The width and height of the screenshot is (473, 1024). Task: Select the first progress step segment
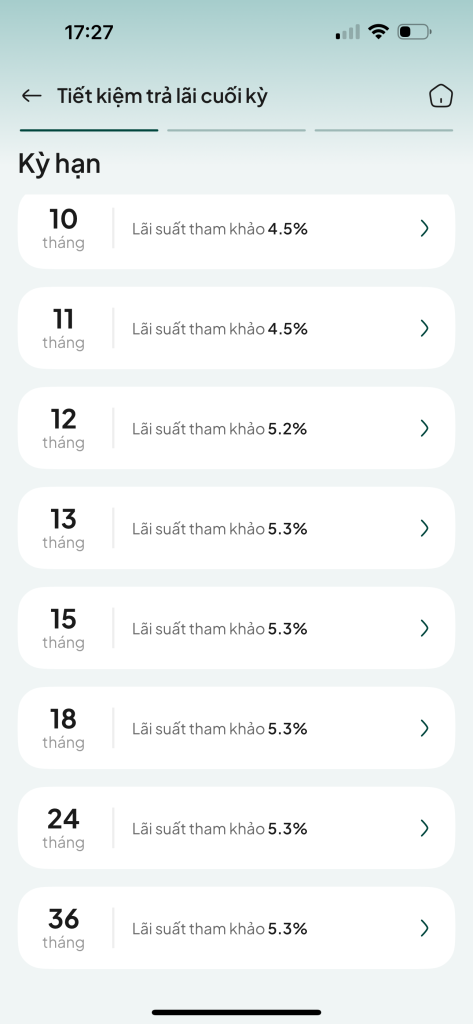[89, 131]
